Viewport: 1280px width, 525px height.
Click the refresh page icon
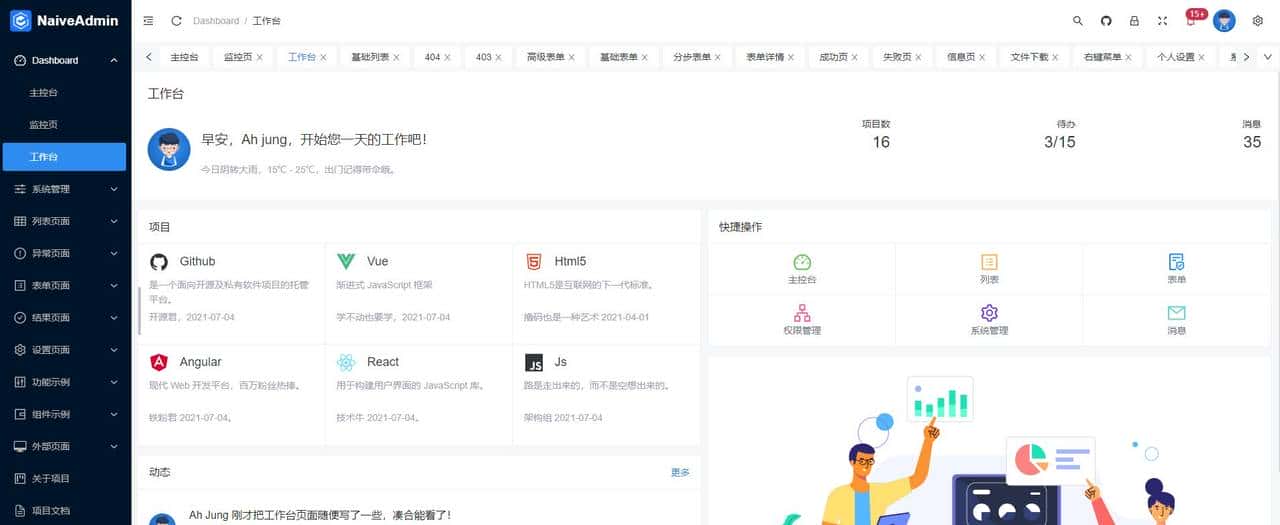[x=177, y=20]
